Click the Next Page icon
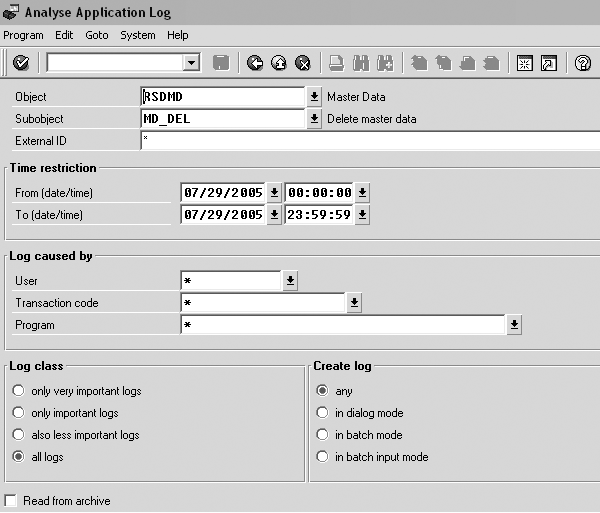The height and width of the screenshot is (513, 600). click(468, 63)
